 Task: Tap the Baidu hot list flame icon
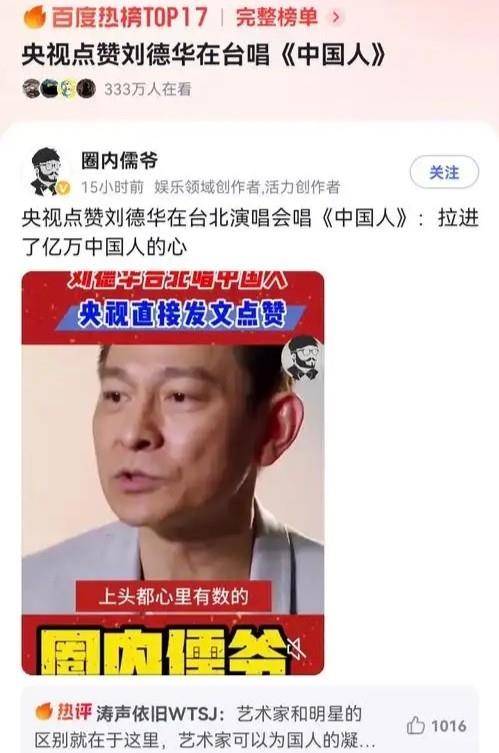click(35, 17)
